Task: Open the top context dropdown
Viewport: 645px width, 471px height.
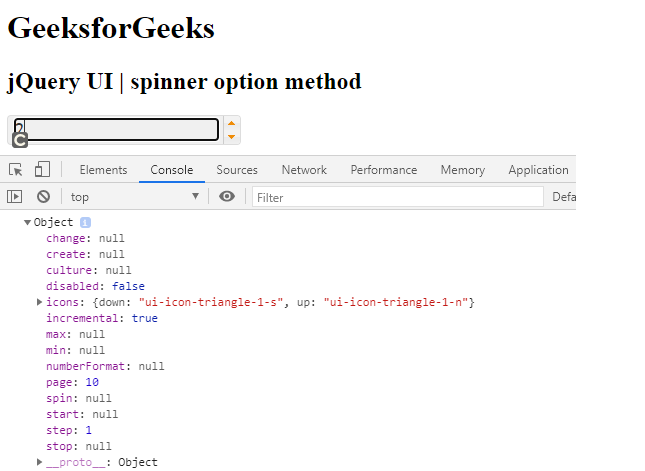Action: pos(134,197)
